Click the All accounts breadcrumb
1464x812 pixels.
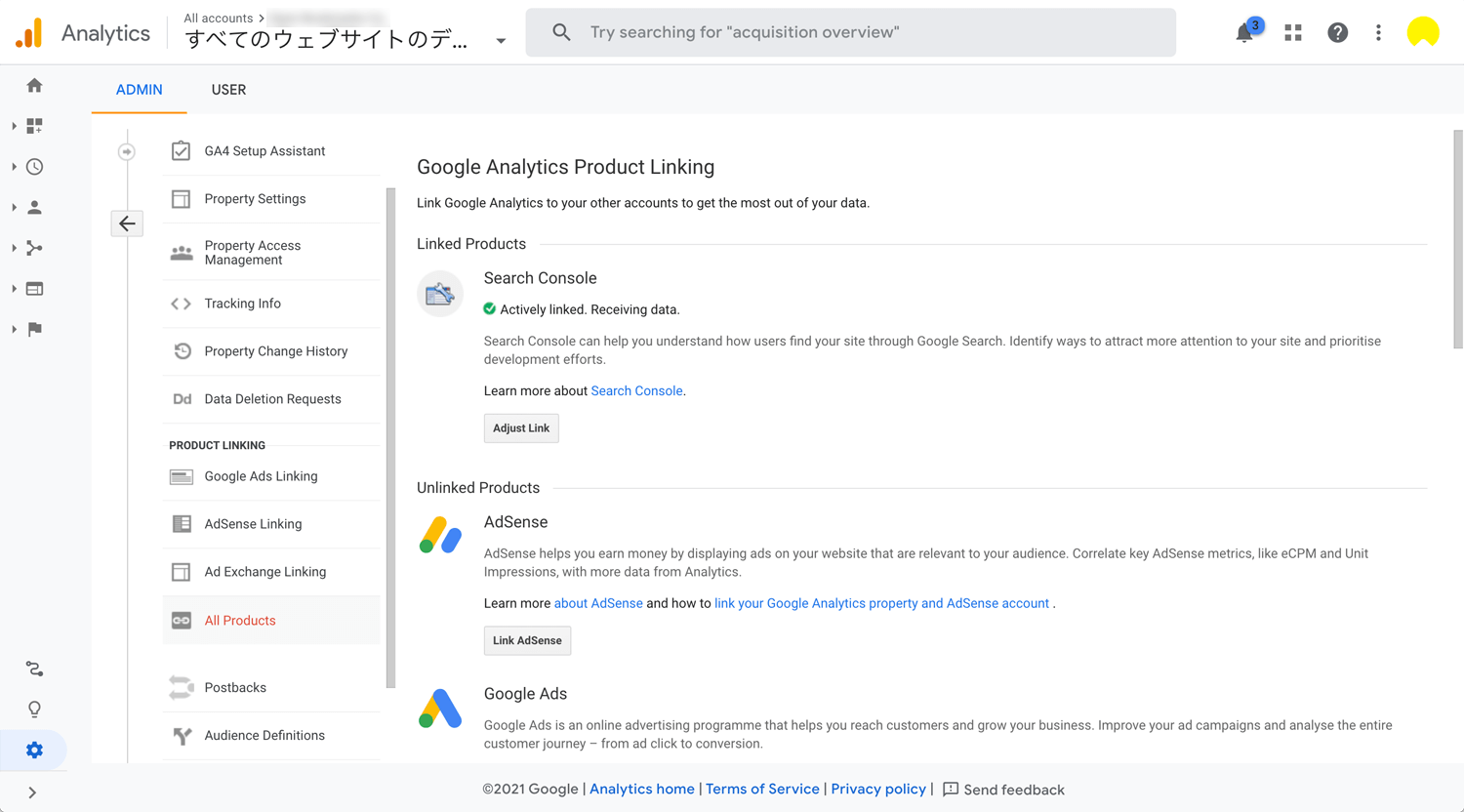pos(219,18)
